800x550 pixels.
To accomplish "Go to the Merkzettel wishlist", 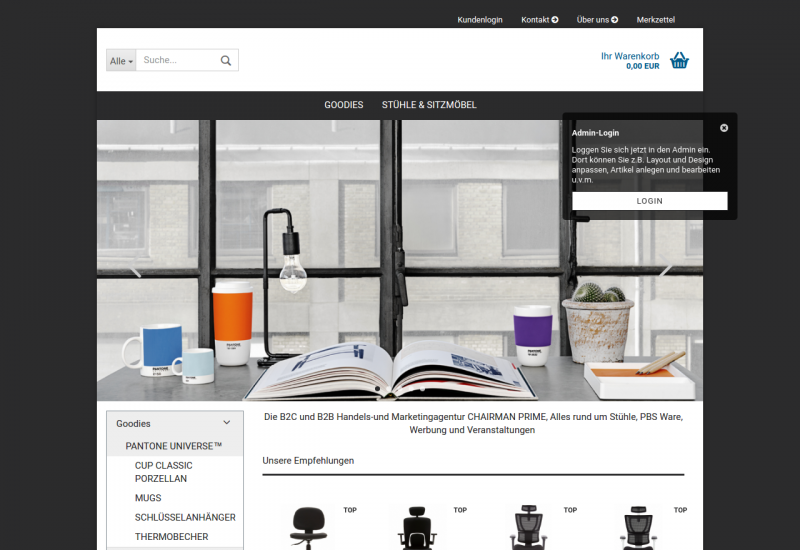I will point(656,20).
